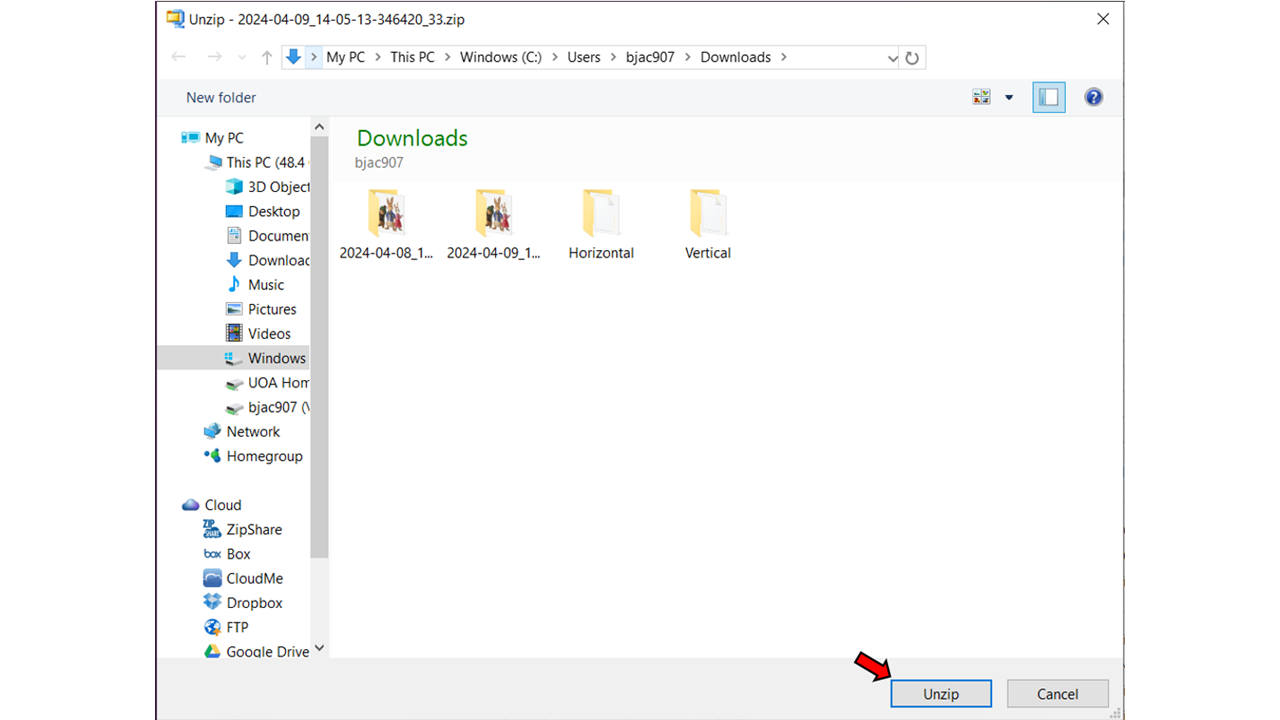The height and width of the screenshot is (720, 1280).
Task: Open 3D Objects in the sidebar
Action: coord(267,187)
